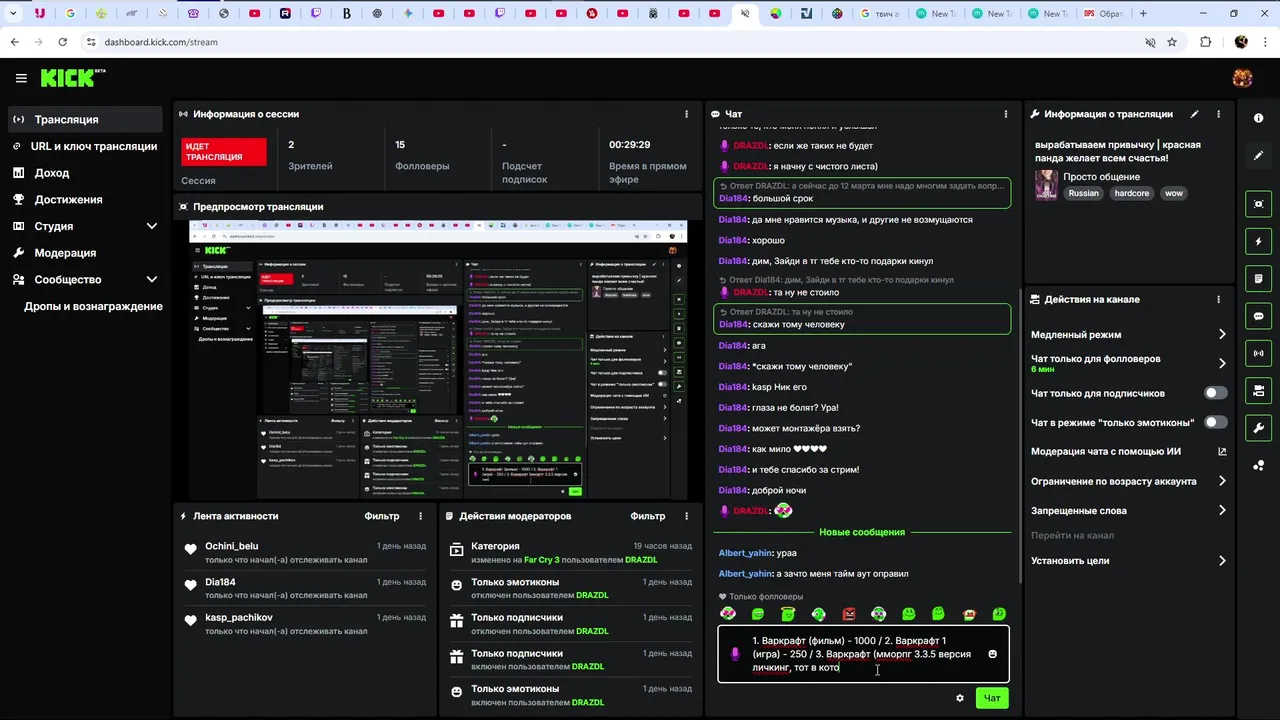
Task: Toggle the stream preview widget icon
Action: click(1258, 204)
